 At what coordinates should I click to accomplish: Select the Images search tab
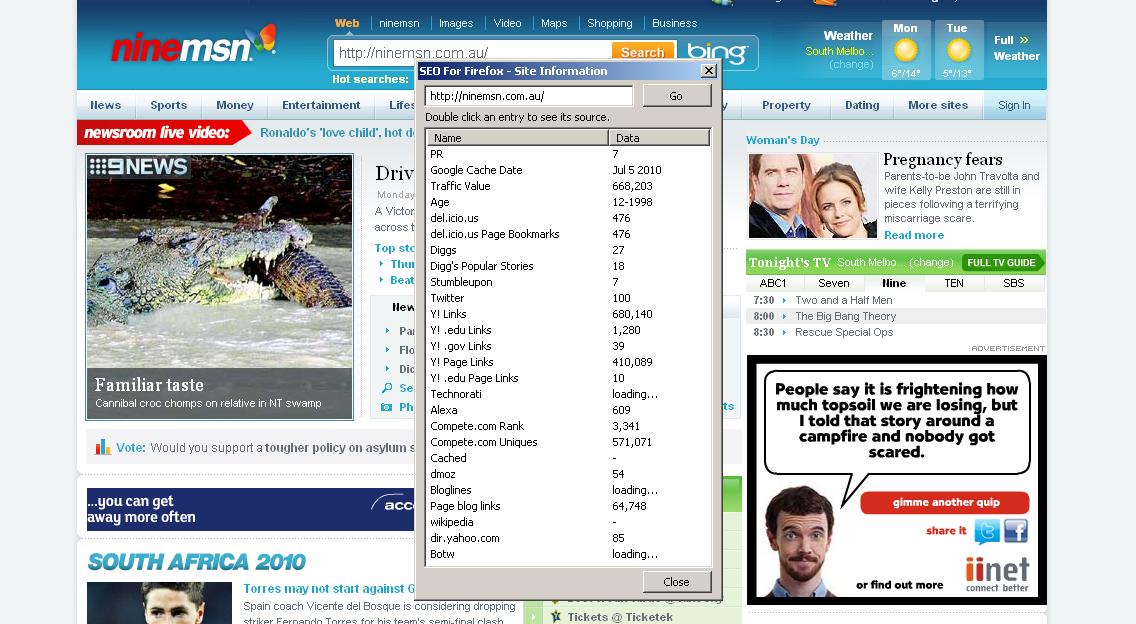(456, 23)
